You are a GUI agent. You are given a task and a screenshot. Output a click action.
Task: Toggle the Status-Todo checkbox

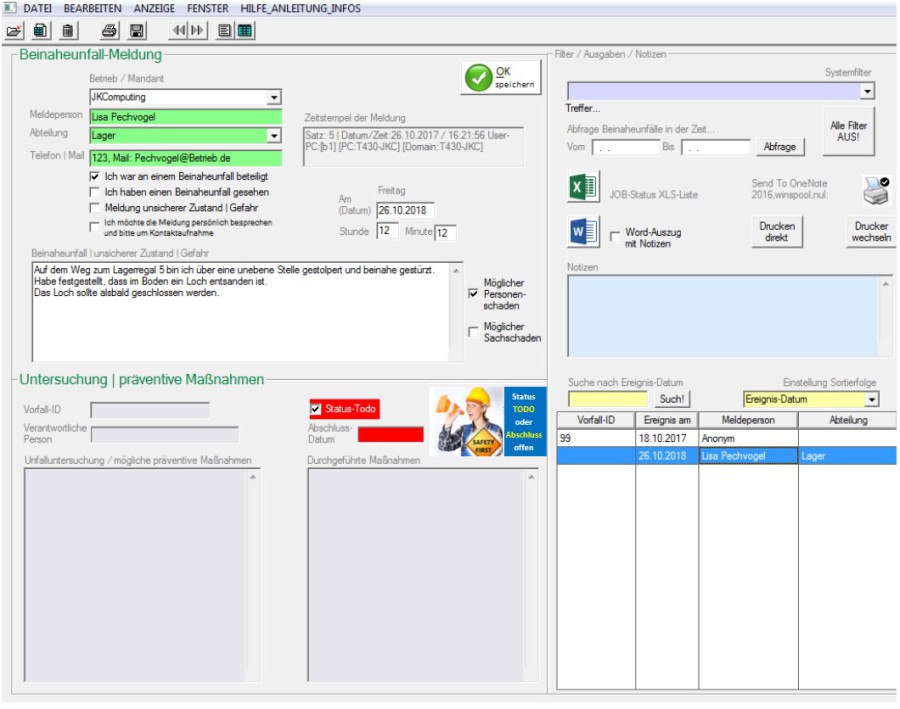click(317, 410)
